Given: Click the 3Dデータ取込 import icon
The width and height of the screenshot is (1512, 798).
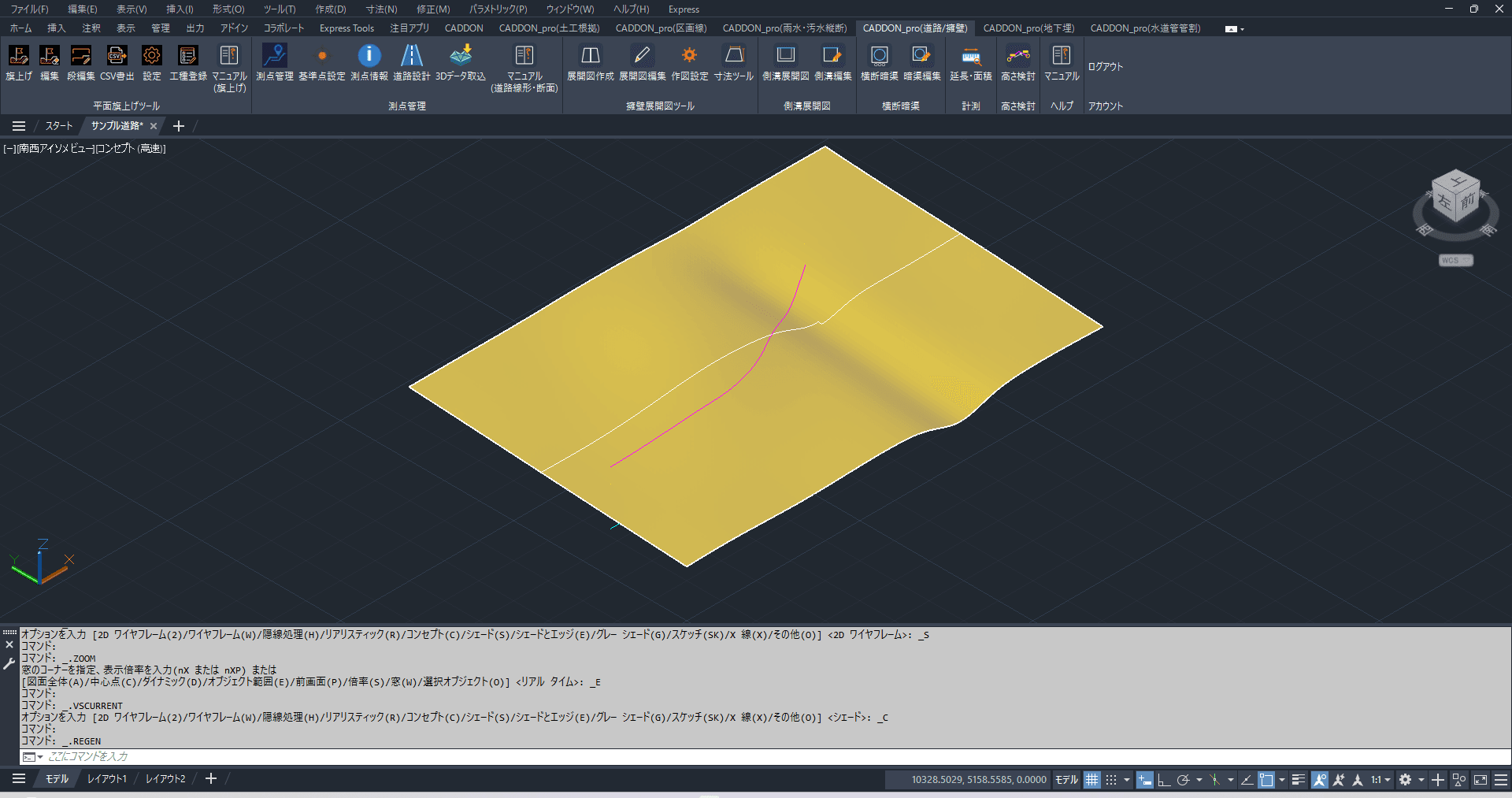Looking at the screenshot, I should [461, 56].
